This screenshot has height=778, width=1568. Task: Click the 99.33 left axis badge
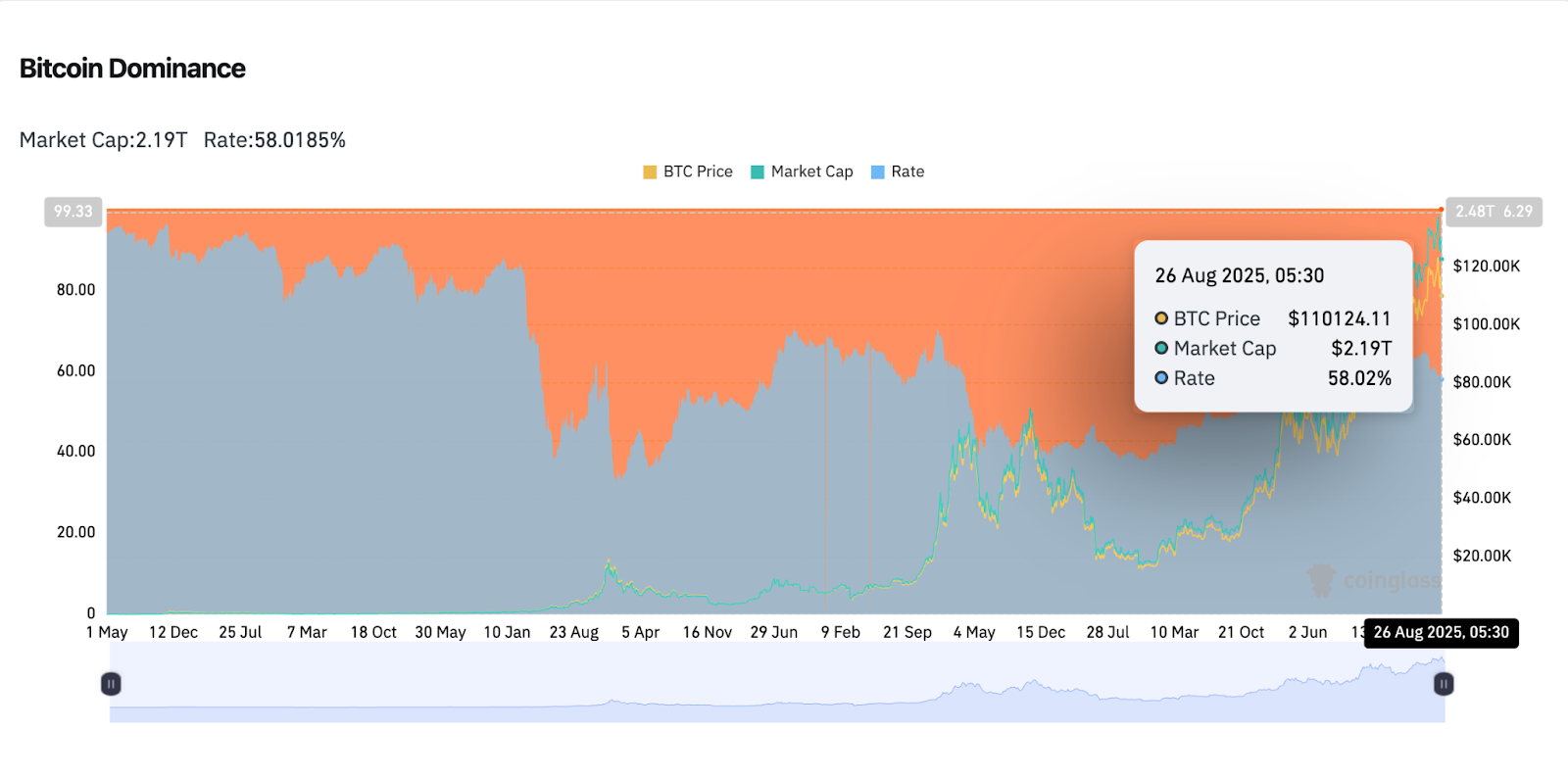point(73,212)
